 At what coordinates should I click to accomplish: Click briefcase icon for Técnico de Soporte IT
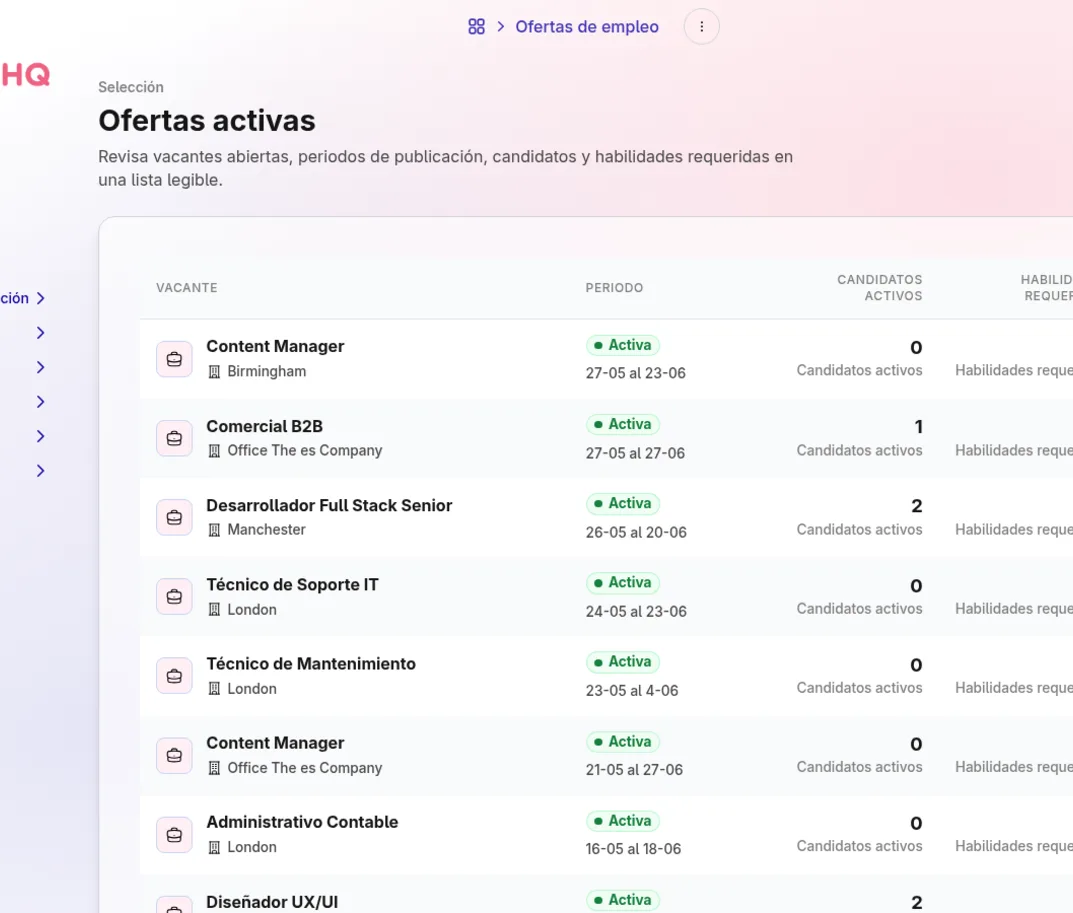click(174, 596)
